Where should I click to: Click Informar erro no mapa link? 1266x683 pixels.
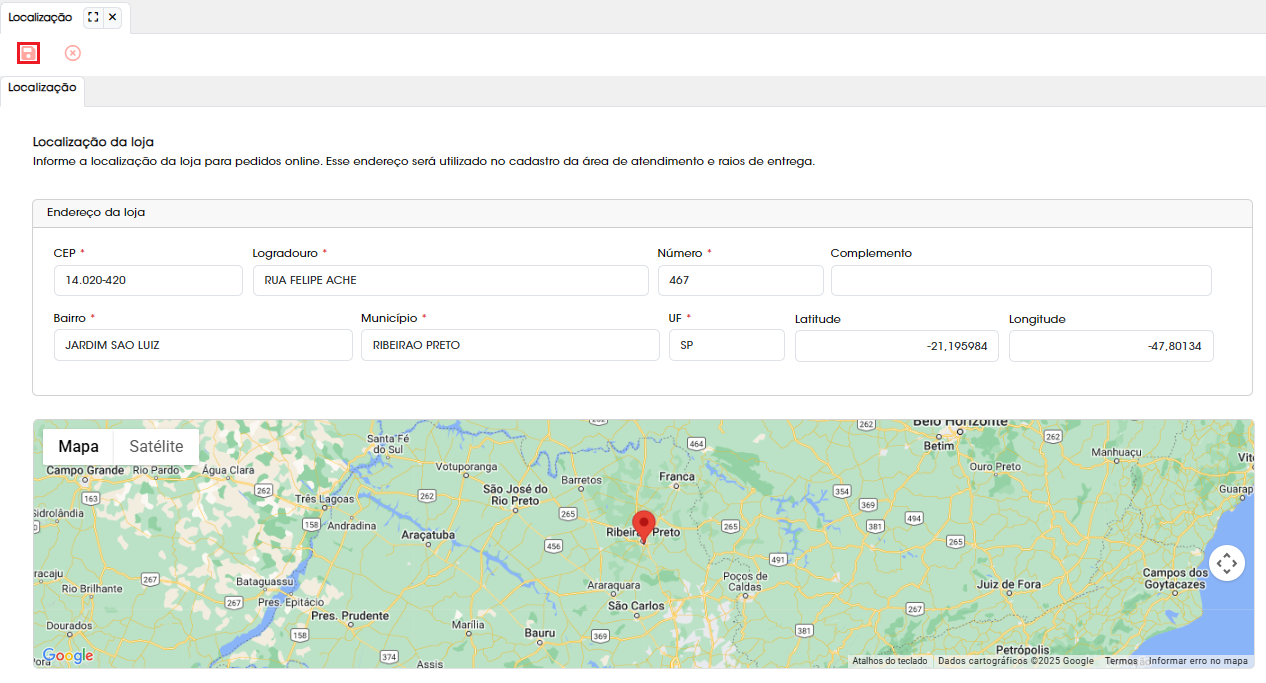coord(1198,661)
